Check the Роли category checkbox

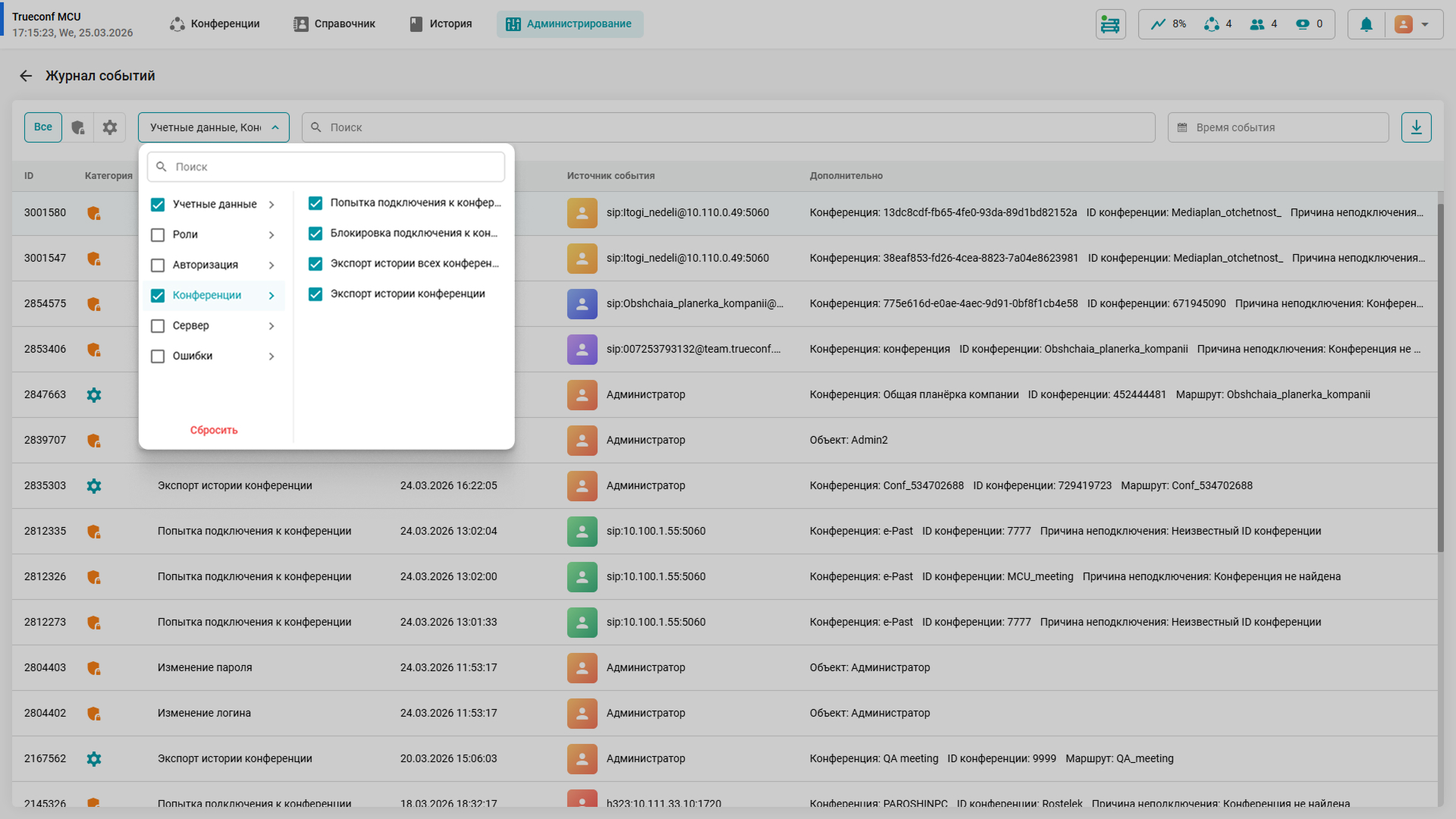point(158,235)
